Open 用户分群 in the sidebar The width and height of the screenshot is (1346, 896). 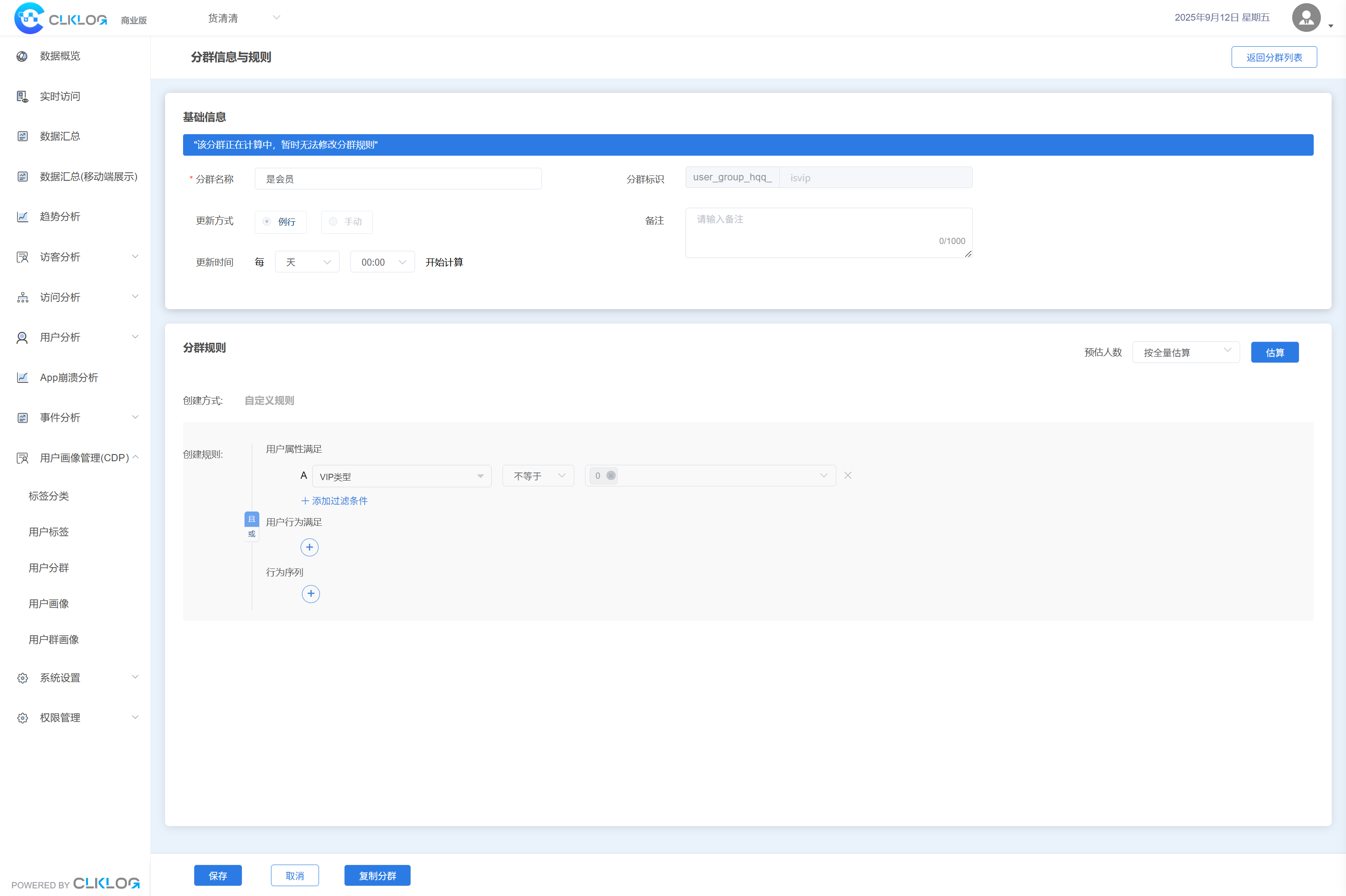48,568
